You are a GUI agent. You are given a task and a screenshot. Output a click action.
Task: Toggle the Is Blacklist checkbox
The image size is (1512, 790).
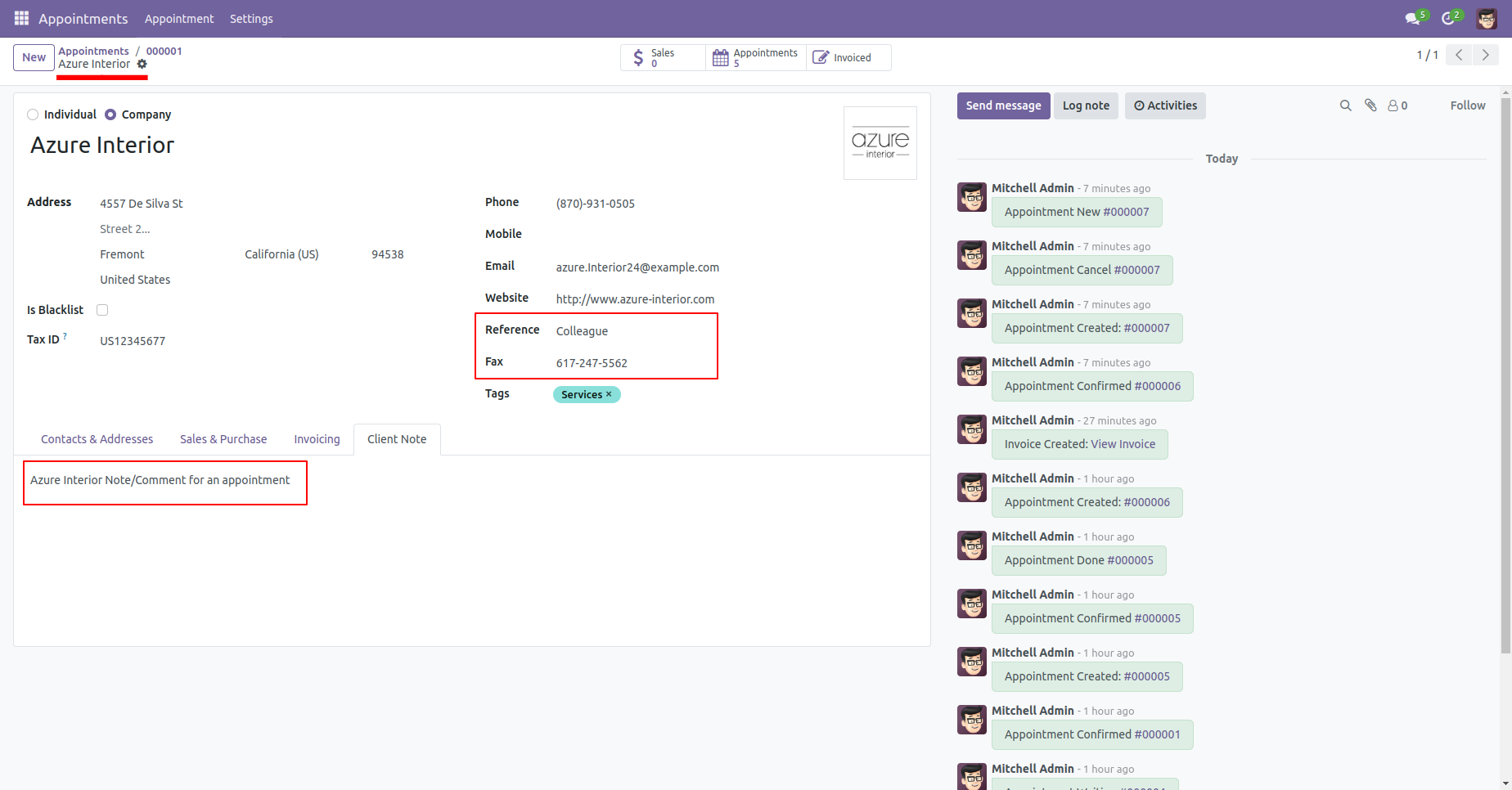click(102, 310)
